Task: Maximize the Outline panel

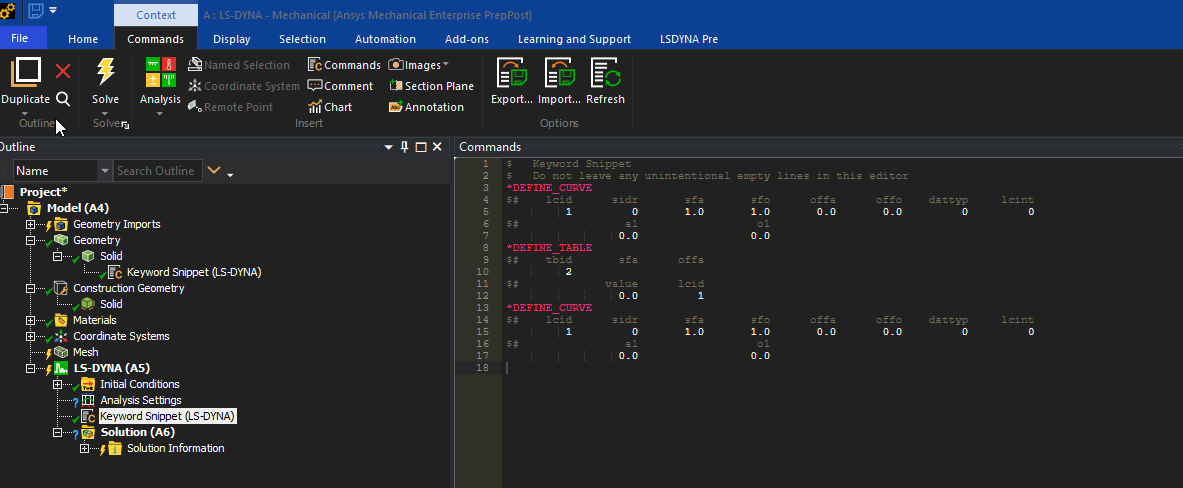Action: tap(421, 147)
